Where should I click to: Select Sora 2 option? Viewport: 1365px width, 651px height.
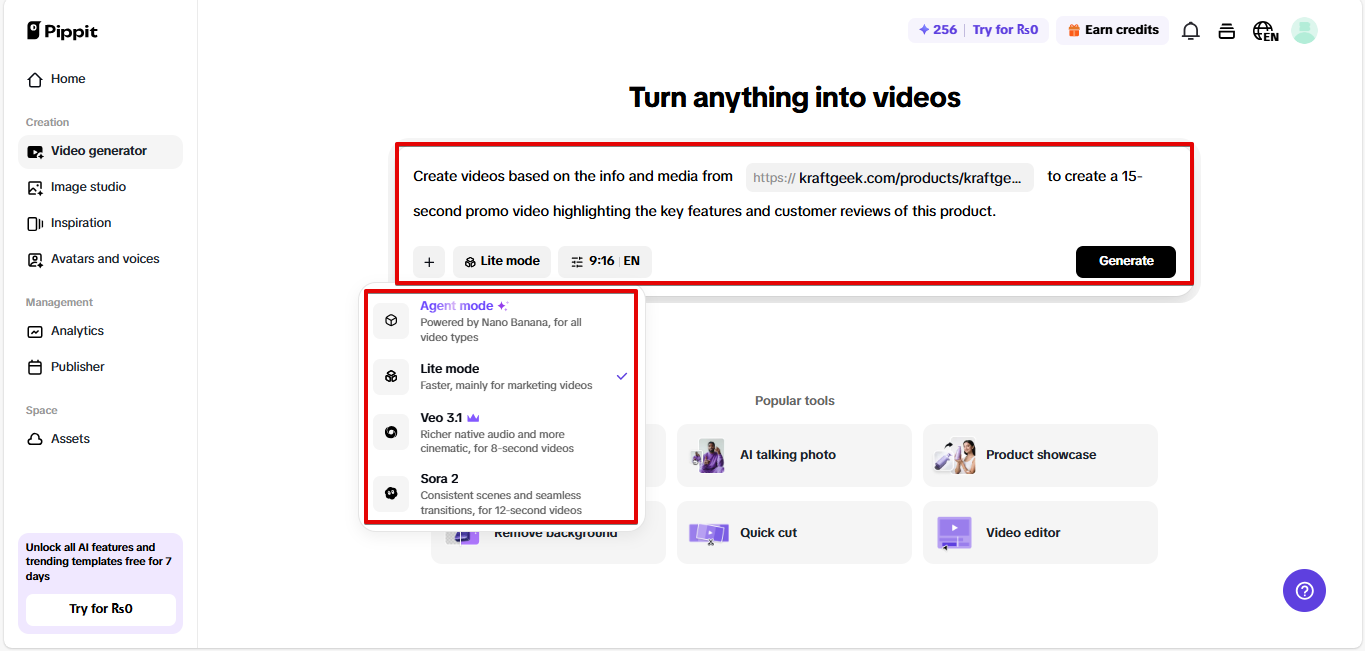(501, 494)
